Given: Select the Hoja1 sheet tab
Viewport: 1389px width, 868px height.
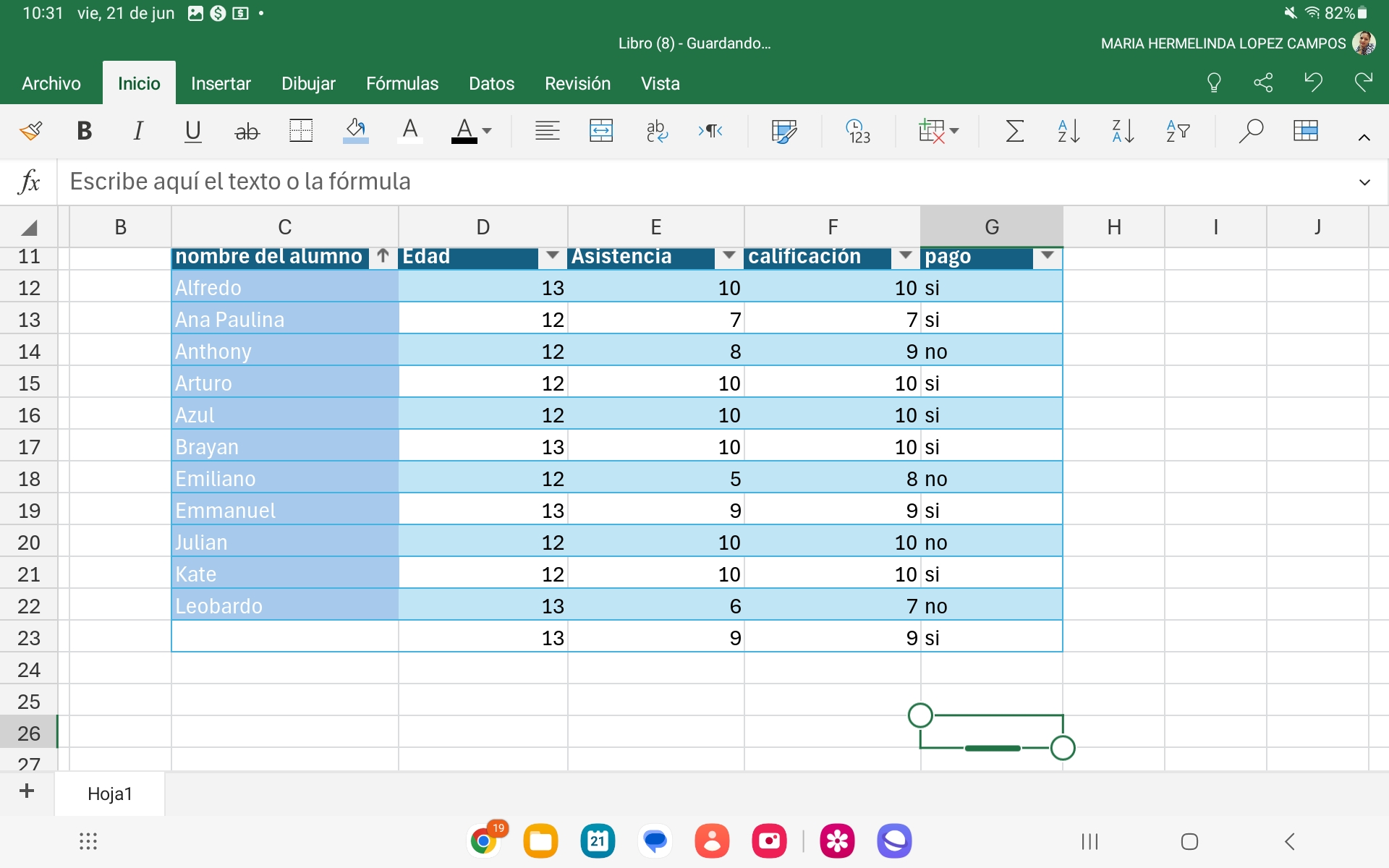Looking at the screenshot, I should pos(110,793).
